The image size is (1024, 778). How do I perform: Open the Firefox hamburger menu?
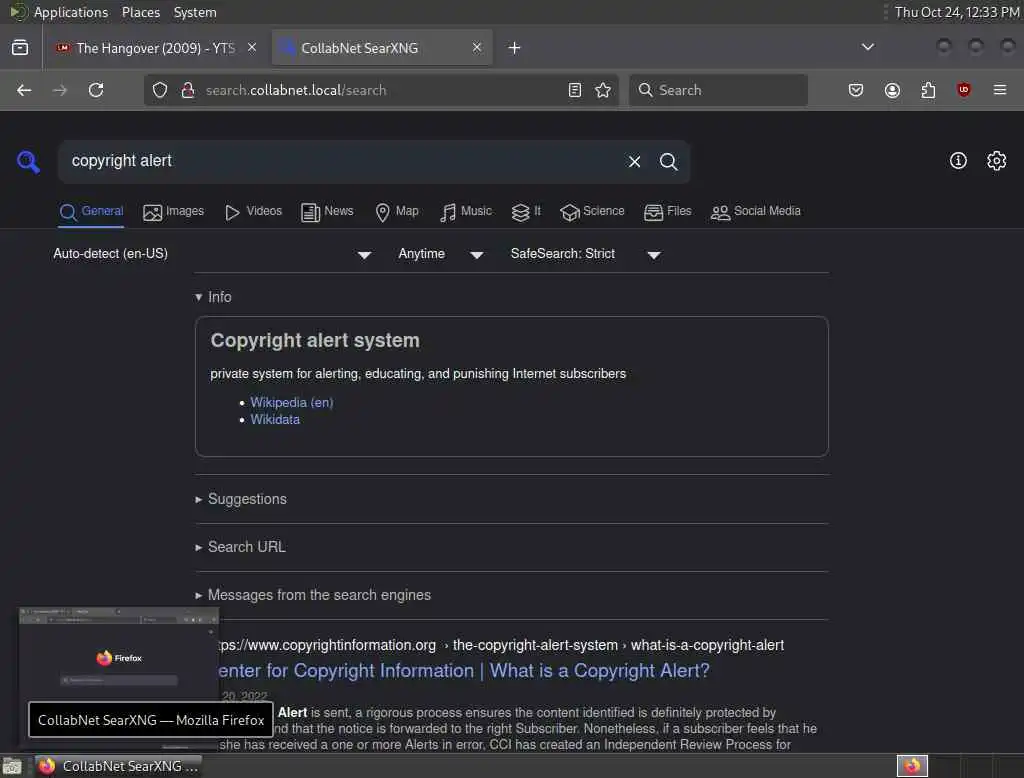coord(1000,90)
